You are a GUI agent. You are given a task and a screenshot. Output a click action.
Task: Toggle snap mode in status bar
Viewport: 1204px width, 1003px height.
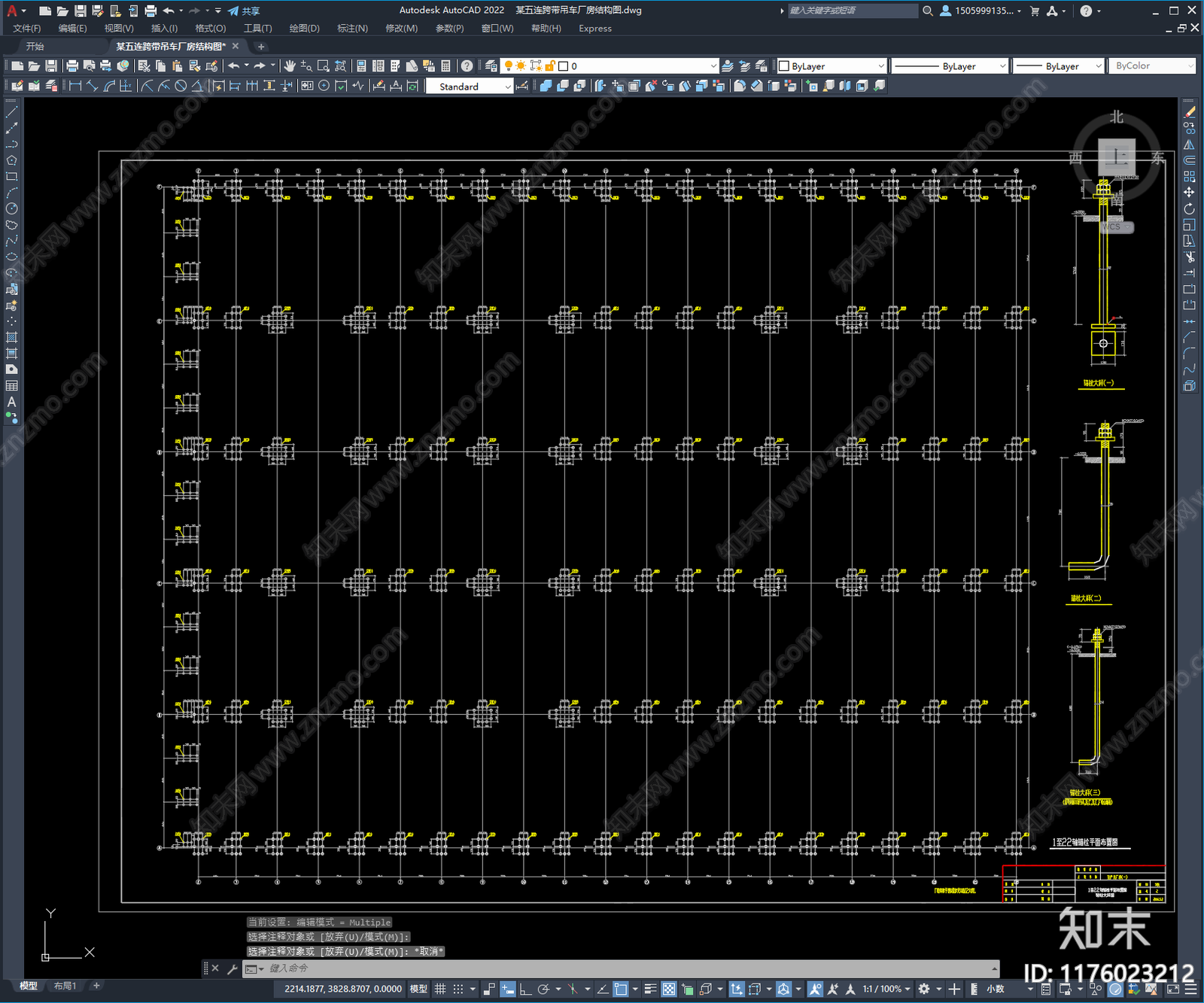(458, 989)
